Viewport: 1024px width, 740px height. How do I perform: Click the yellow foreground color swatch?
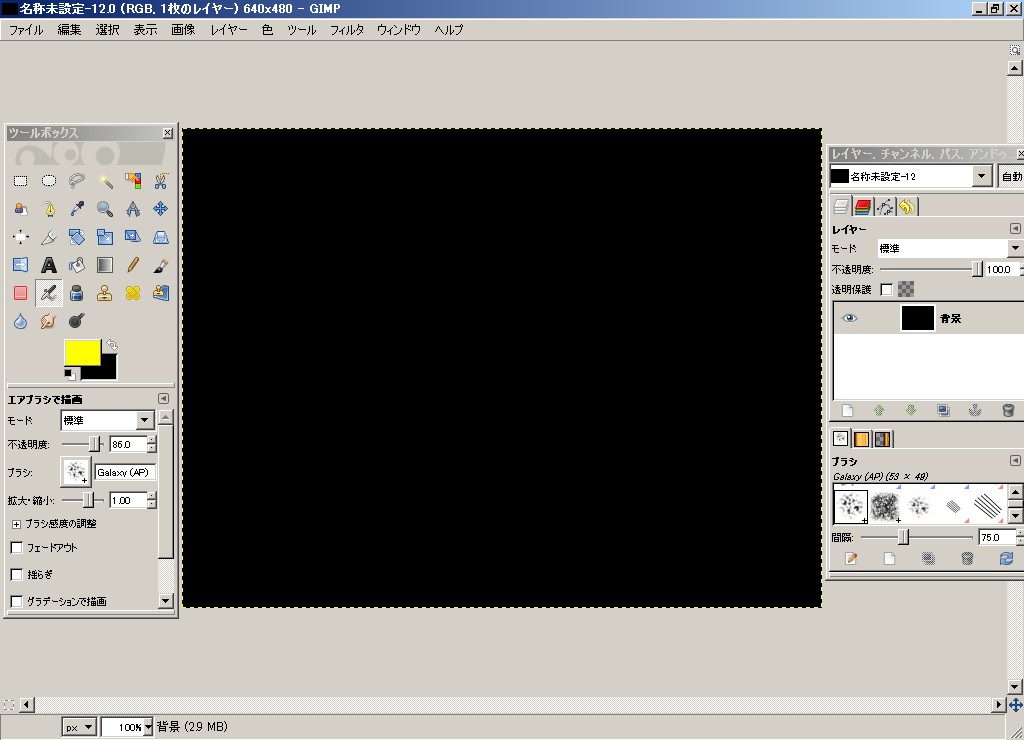[x=82, y=353]
